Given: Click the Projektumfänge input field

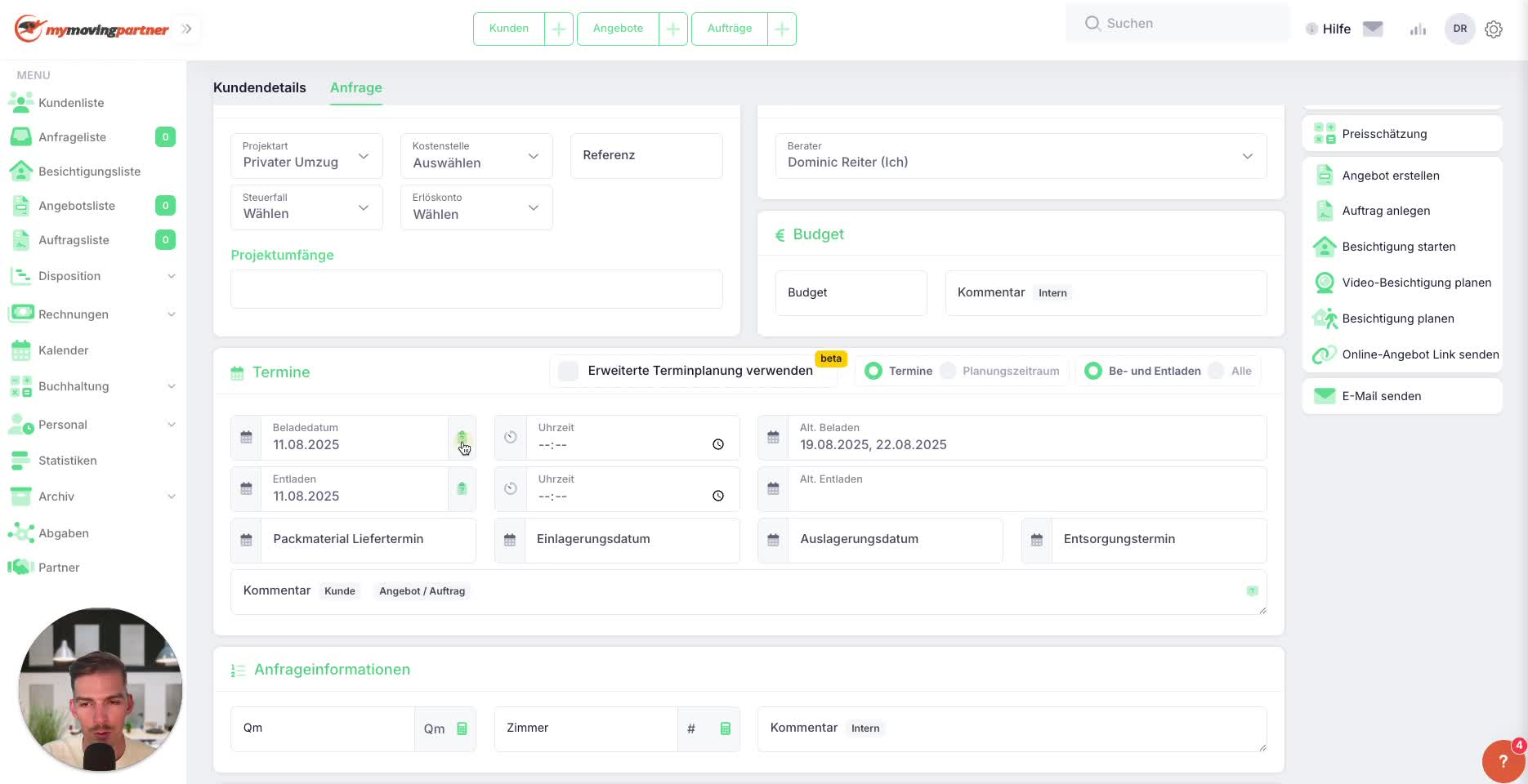Looking at the screenshot, I should (x=476, y=289).
